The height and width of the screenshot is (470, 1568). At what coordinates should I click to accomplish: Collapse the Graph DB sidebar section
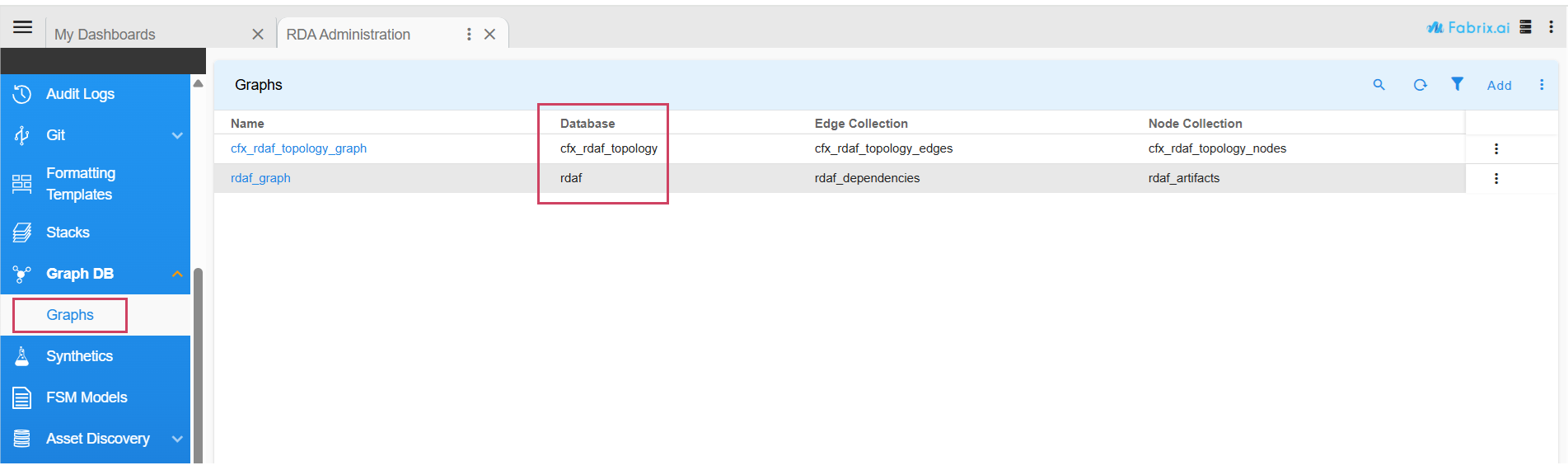click(177, 274)
